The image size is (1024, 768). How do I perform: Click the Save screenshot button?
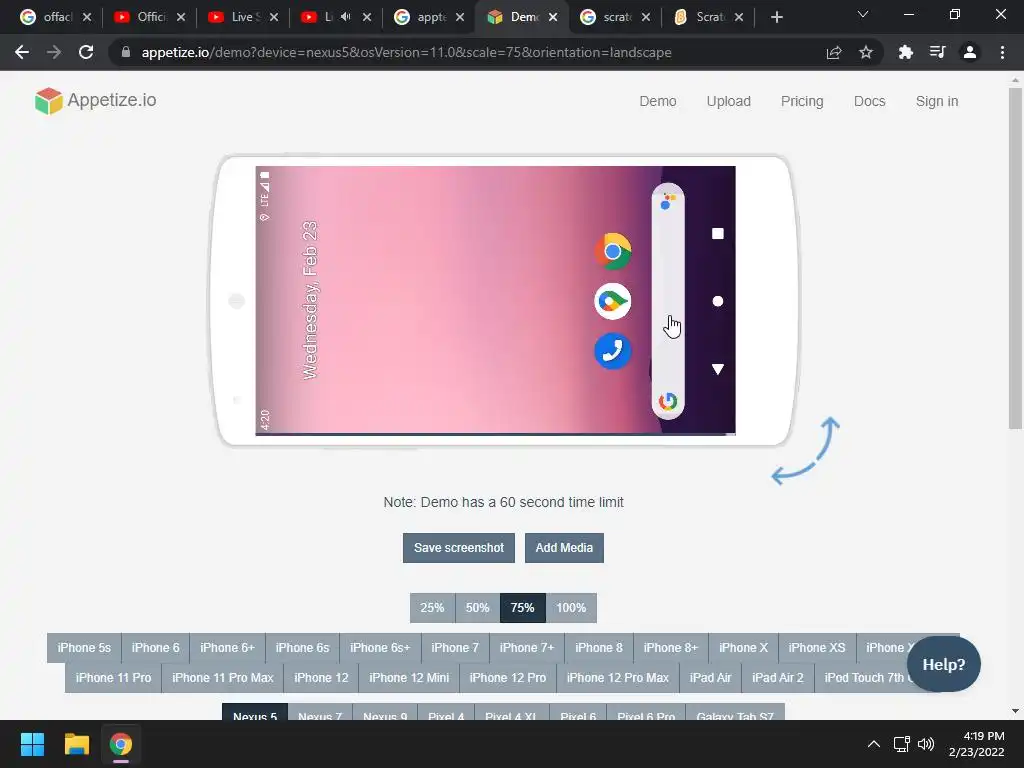[x=458, y=548]
